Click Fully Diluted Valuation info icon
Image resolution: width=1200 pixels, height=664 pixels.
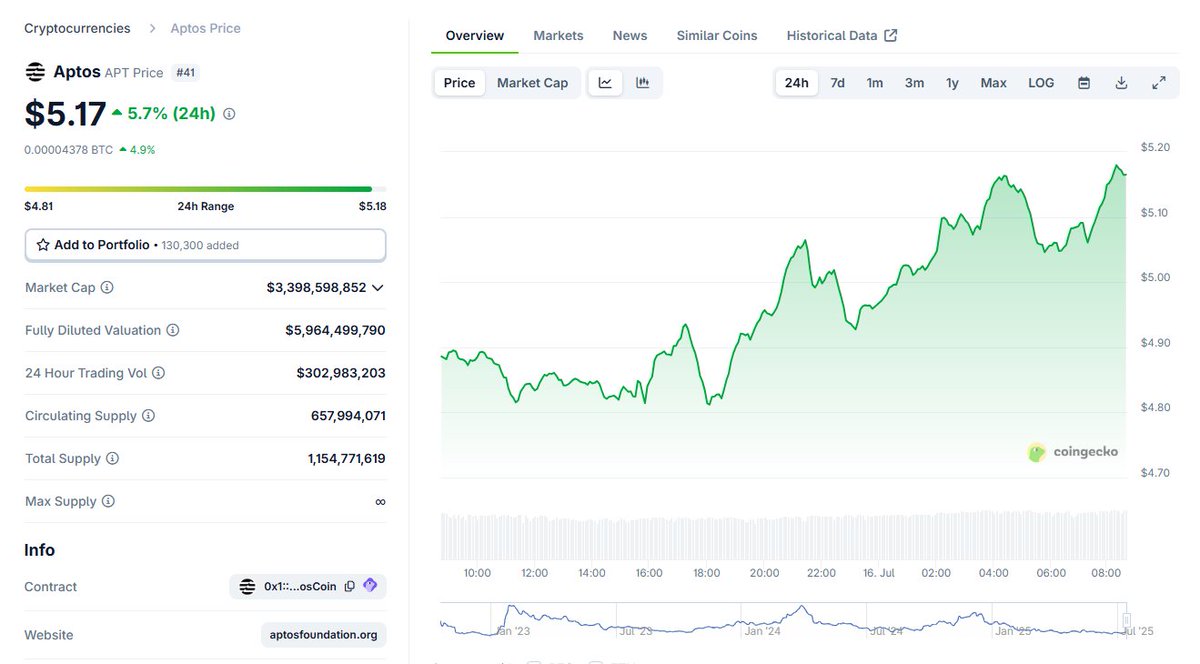pos(173,330)
